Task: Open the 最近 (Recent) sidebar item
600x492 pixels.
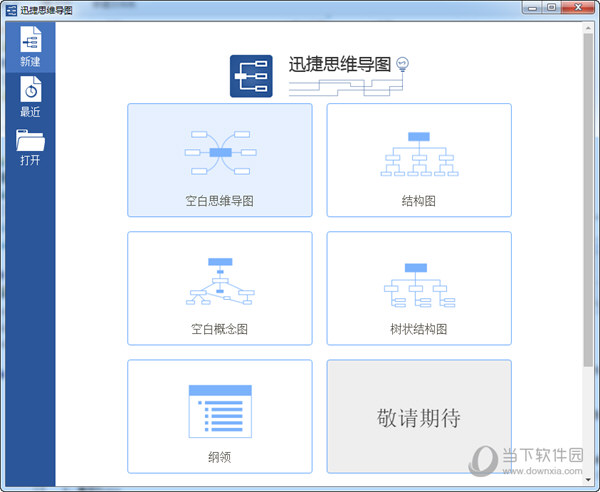Action: point(30,97)
